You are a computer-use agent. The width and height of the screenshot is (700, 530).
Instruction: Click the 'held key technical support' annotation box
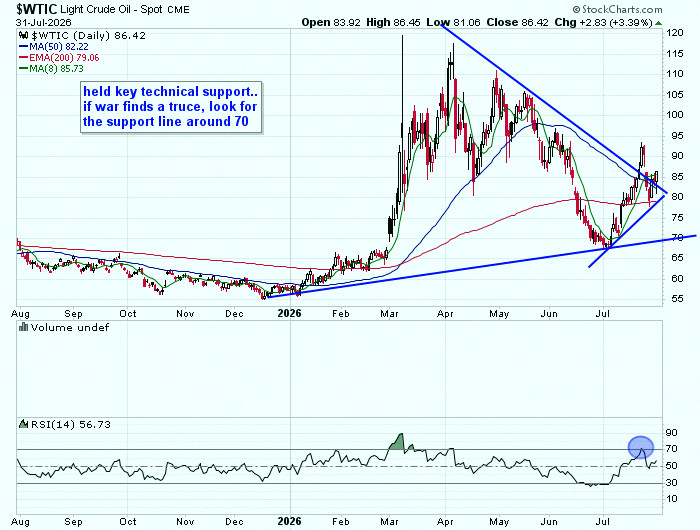tap(171, 107)
